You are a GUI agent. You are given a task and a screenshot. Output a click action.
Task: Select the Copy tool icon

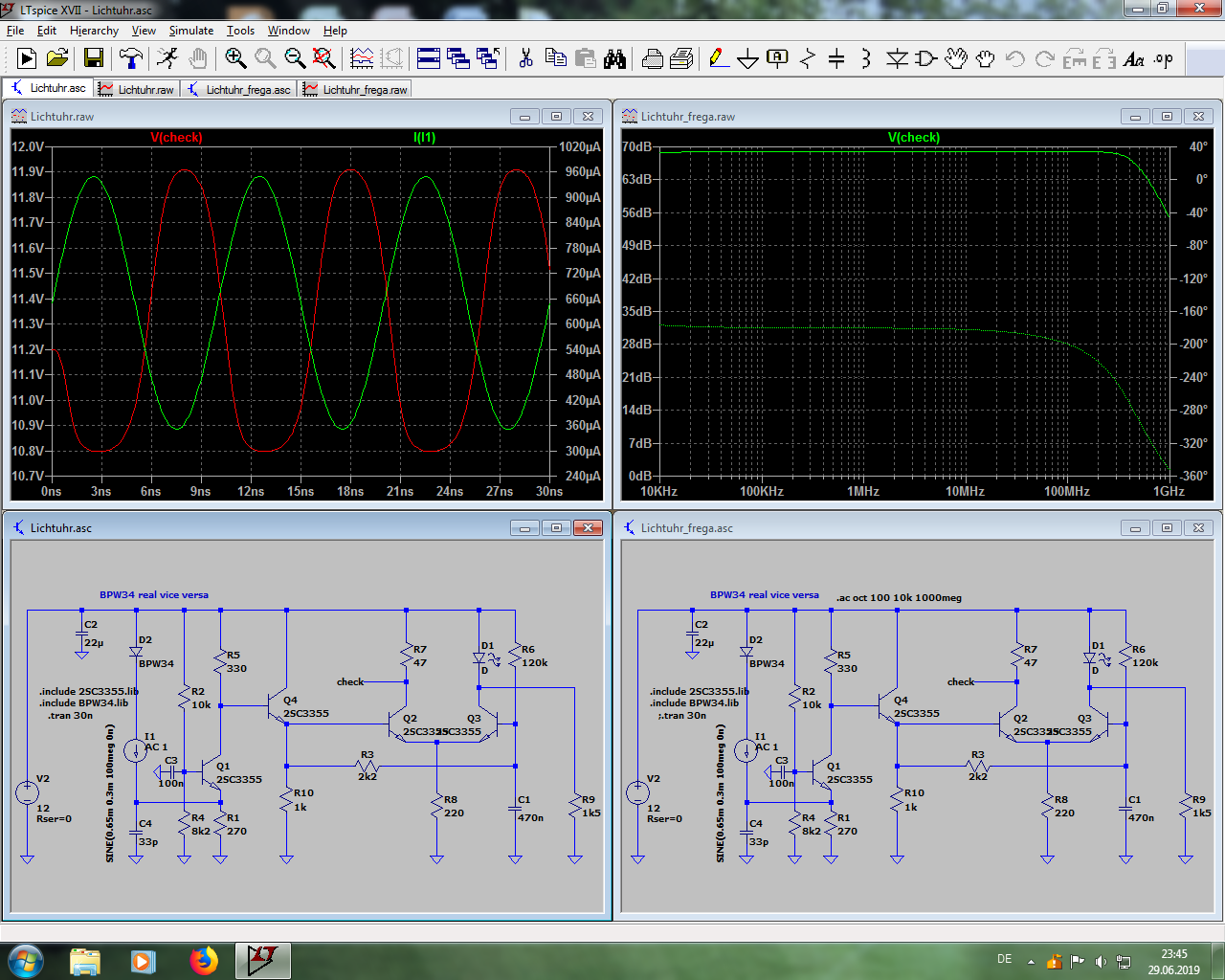(x=555, y=59)
